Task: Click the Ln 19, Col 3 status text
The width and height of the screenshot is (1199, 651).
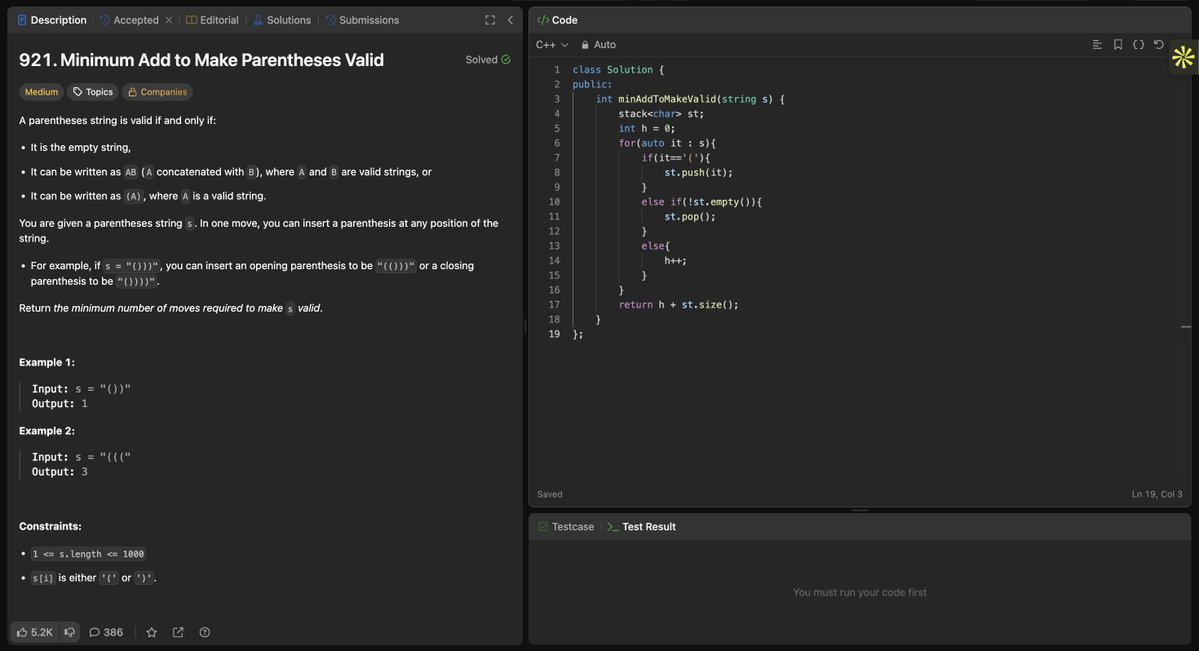Action: coord(1157,494)
